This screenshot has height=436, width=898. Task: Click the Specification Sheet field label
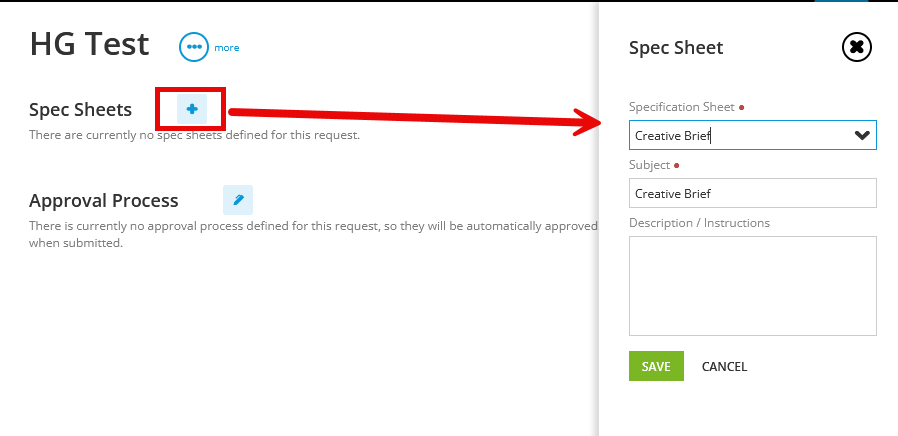(682, 107)
